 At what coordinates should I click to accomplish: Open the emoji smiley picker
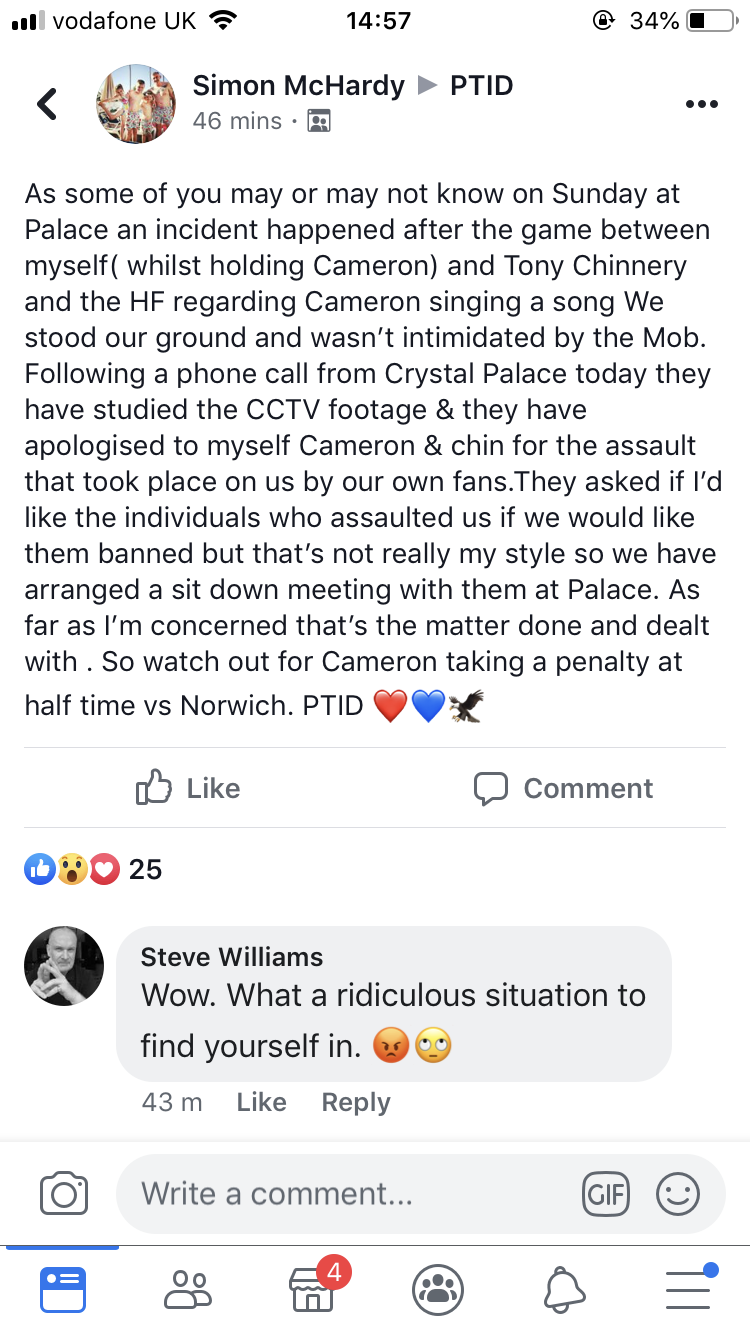tap(677, 1193)
